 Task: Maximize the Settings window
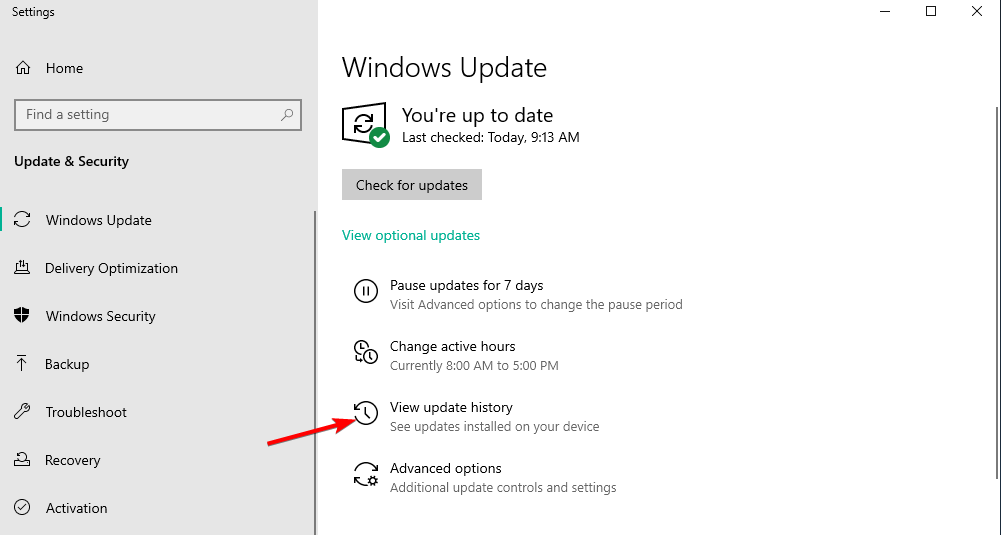931,11
